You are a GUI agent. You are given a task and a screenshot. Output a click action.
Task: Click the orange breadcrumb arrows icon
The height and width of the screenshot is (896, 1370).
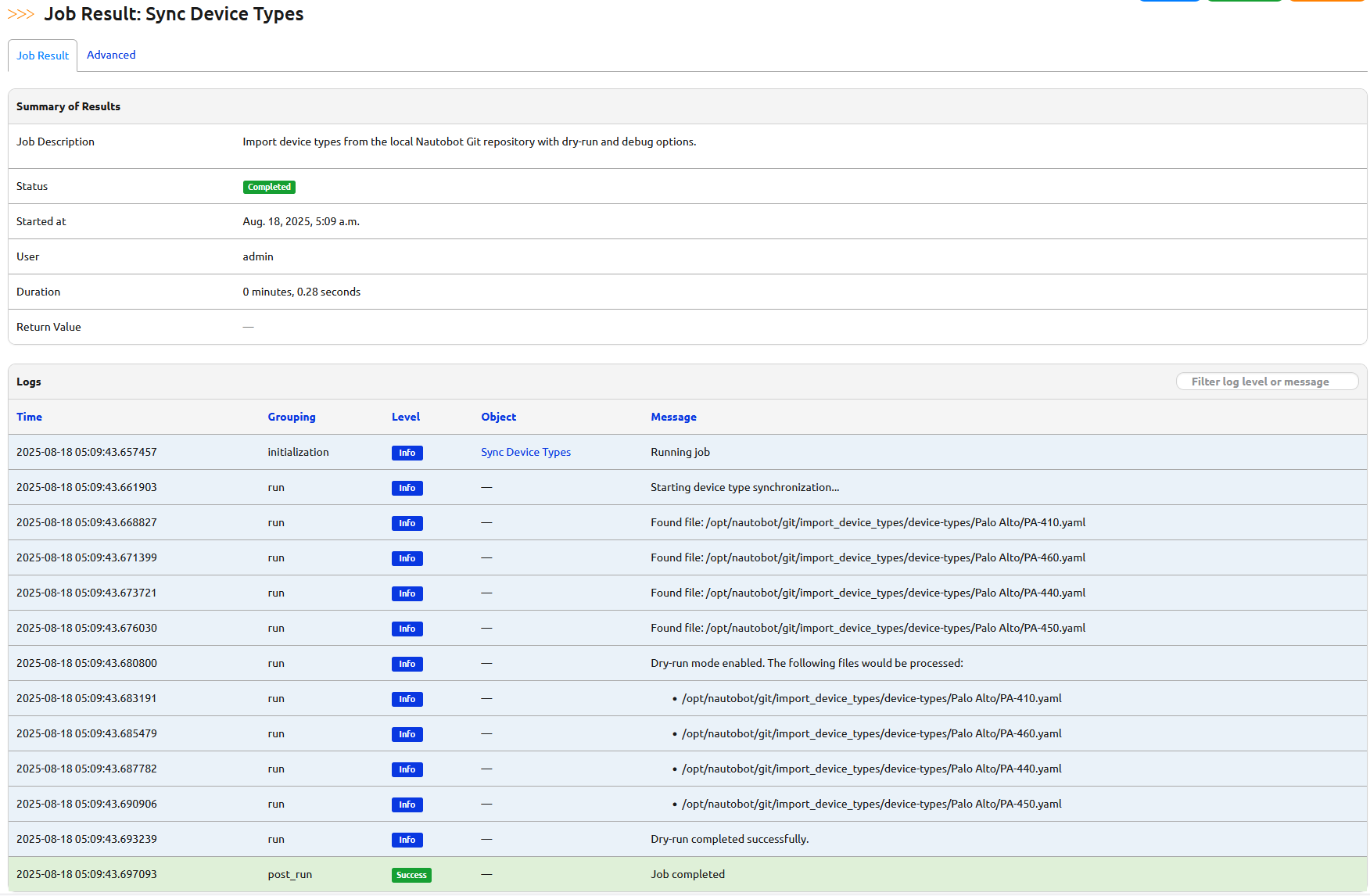pyautogui.click(x=20, y=14)
